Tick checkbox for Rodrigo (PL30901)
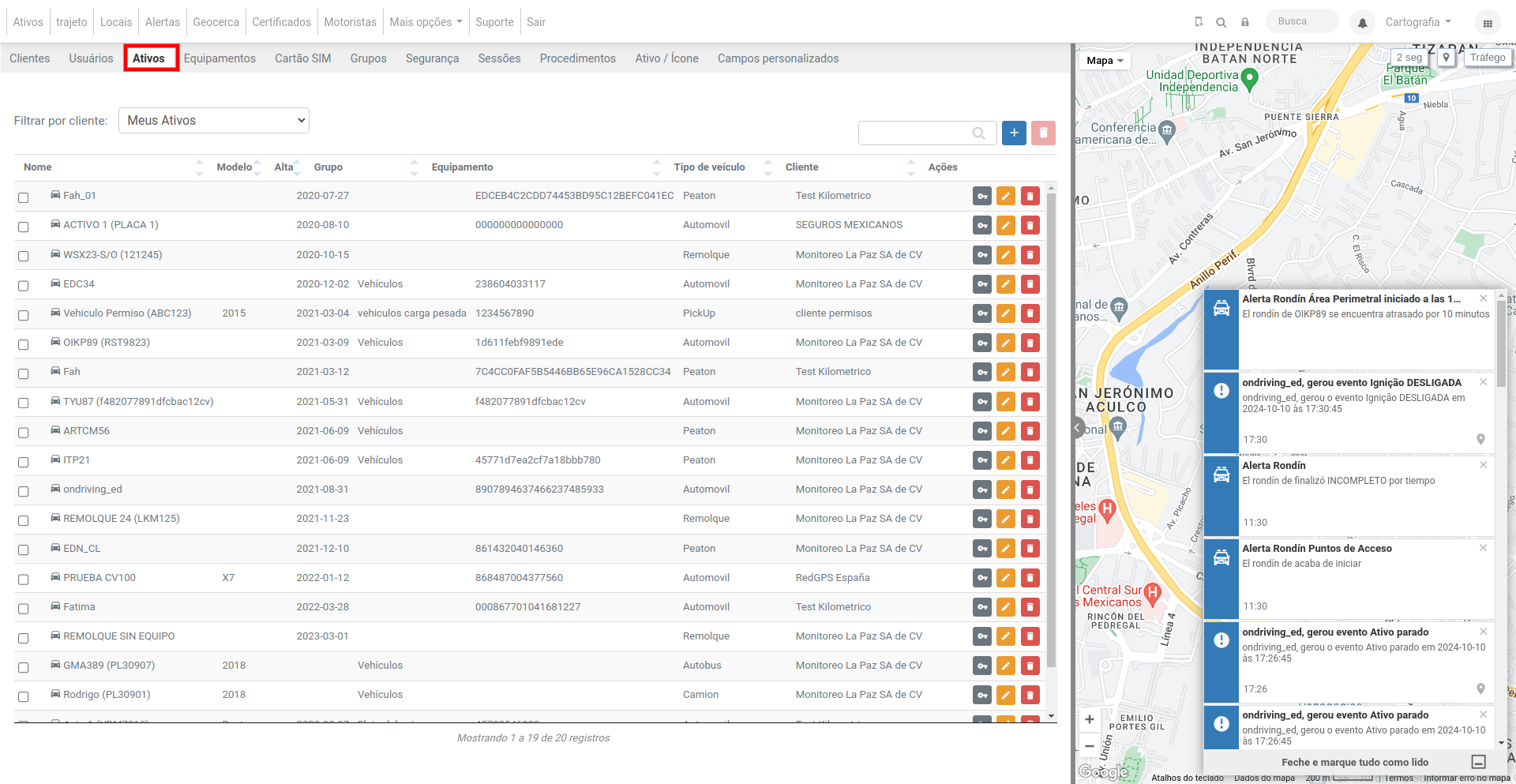The height and width of the screenshot is (784, 1516). [24, 696]
